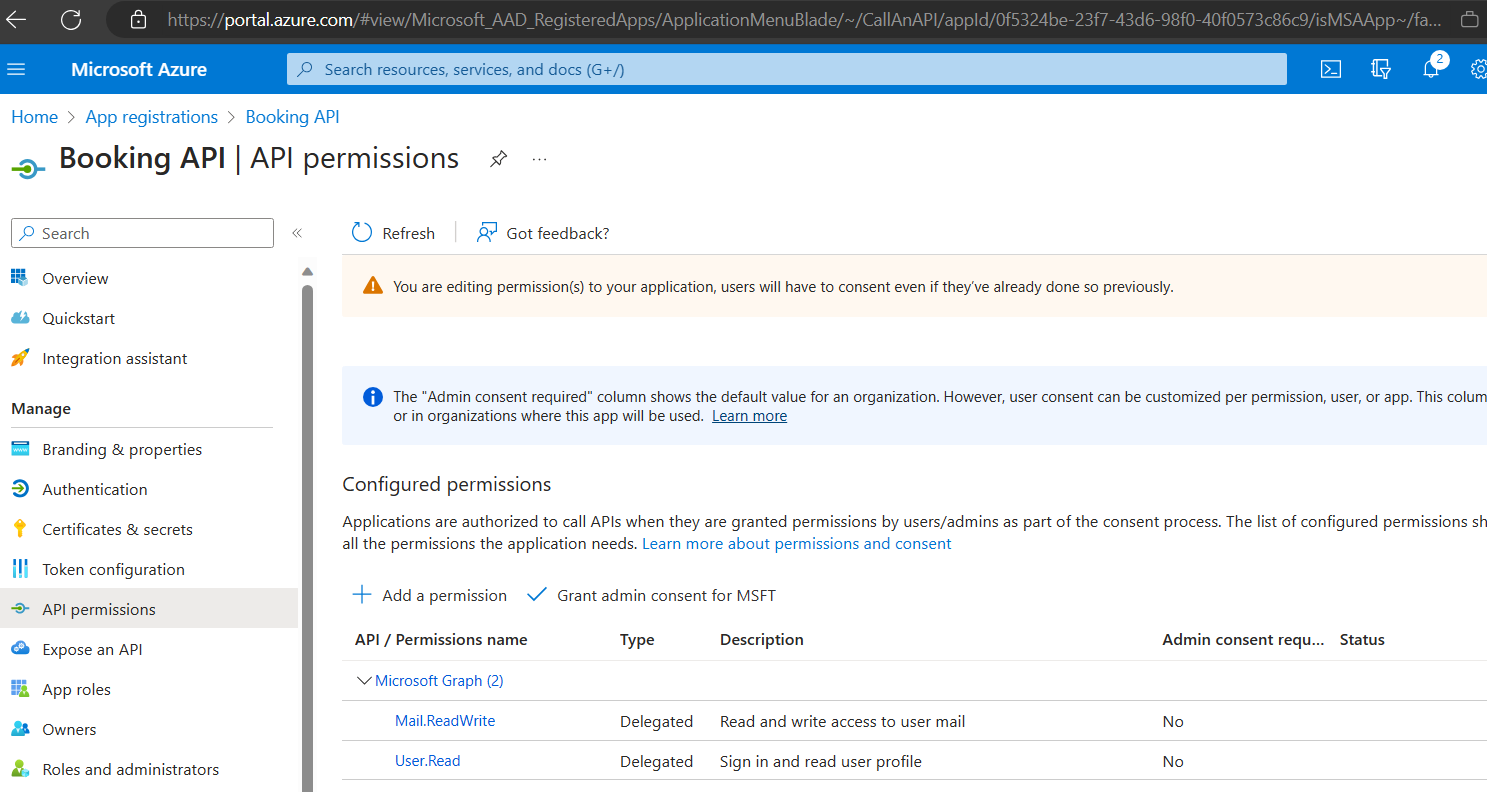Click the Expose an API cloud icon
1487x792 pixels.
pyautogui.click(x=20, y=649)
